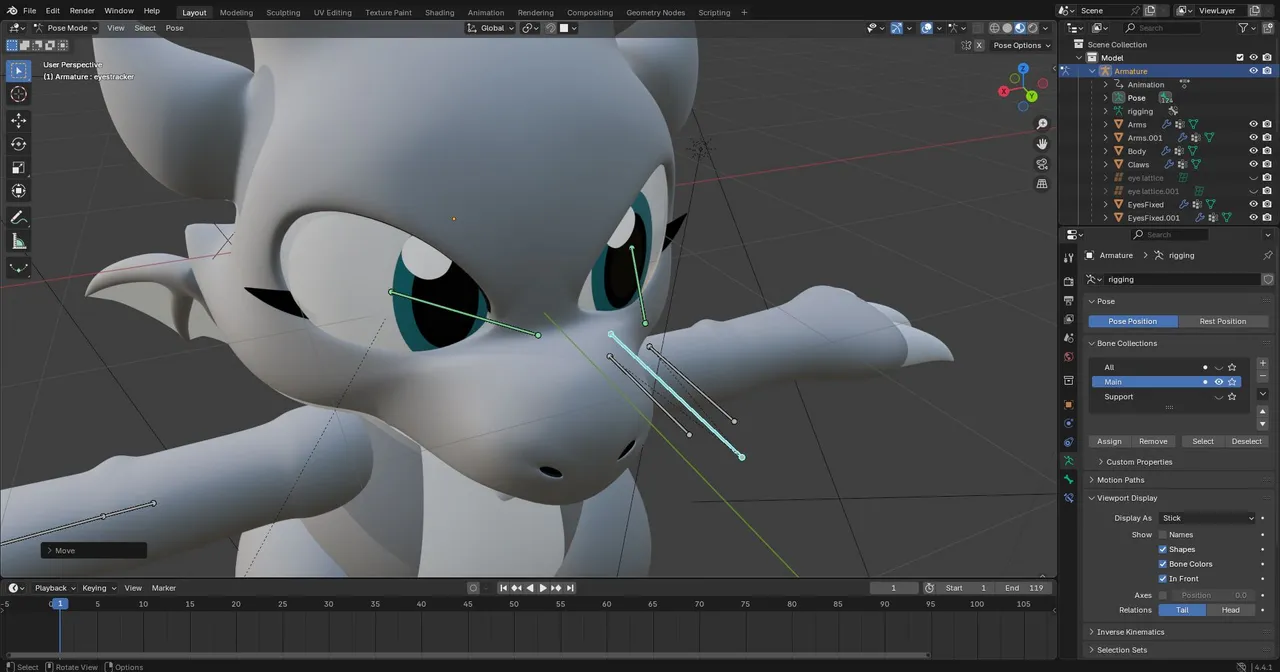The image size is (1280, 672).
Task: Activate the Annotate pencil tool
Action: (x=18, y=217)
